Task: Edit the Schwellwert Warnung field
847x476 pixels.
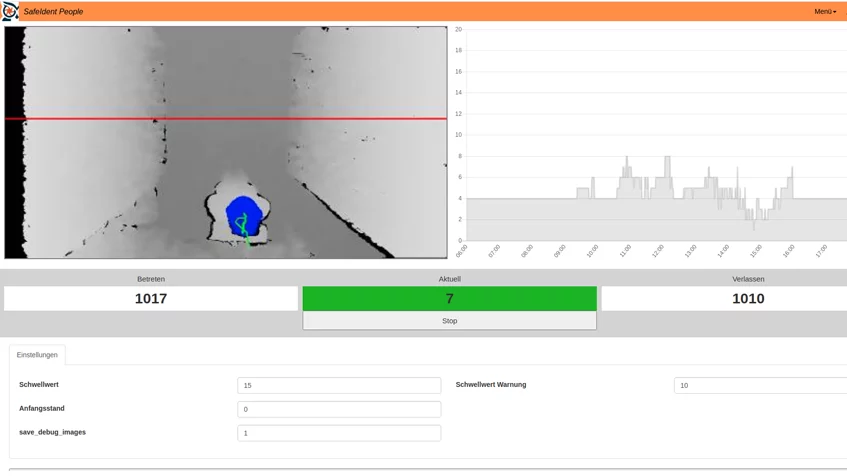Action: 760,385
